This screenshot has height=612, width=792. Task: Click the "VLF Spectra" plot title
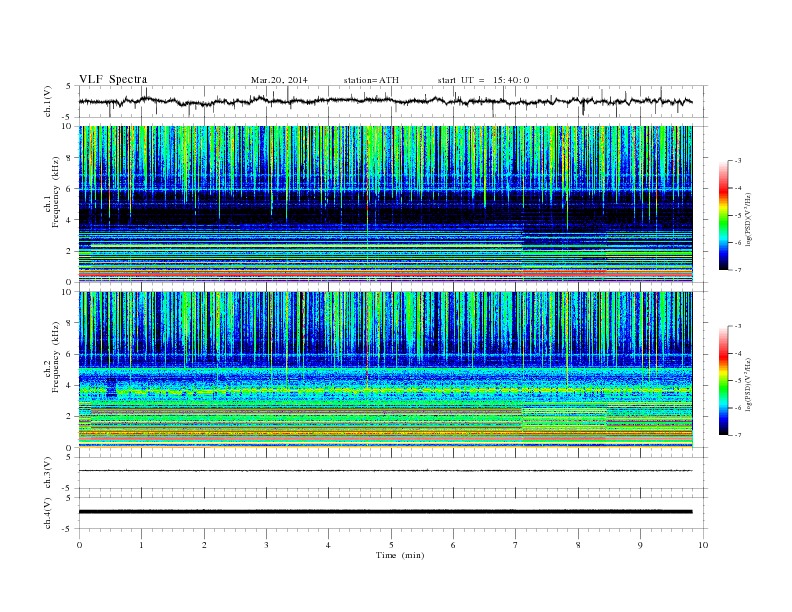[113, 79]
